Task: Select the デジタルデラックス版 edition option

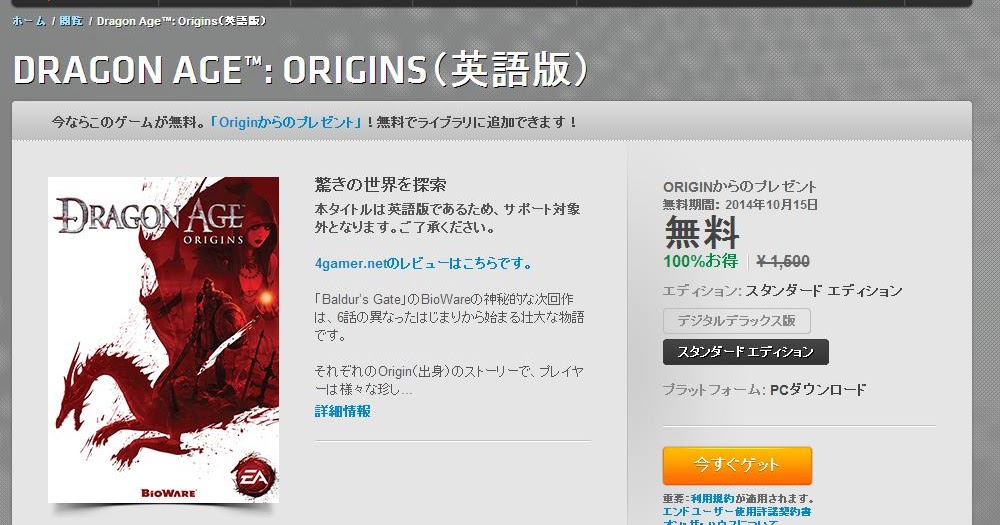Action: click(x=737, y=321)
